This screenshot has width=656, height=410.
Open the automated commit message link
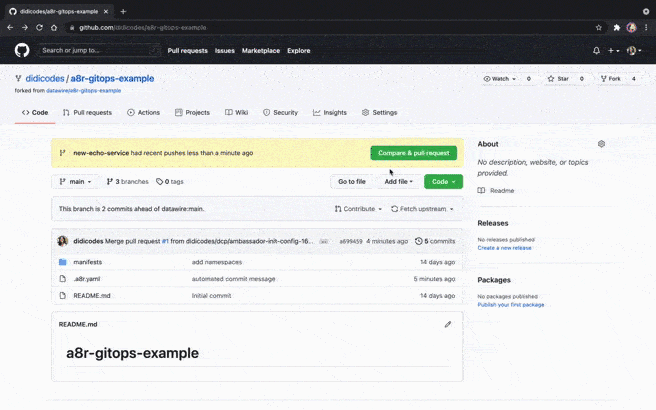click(233, 279)
